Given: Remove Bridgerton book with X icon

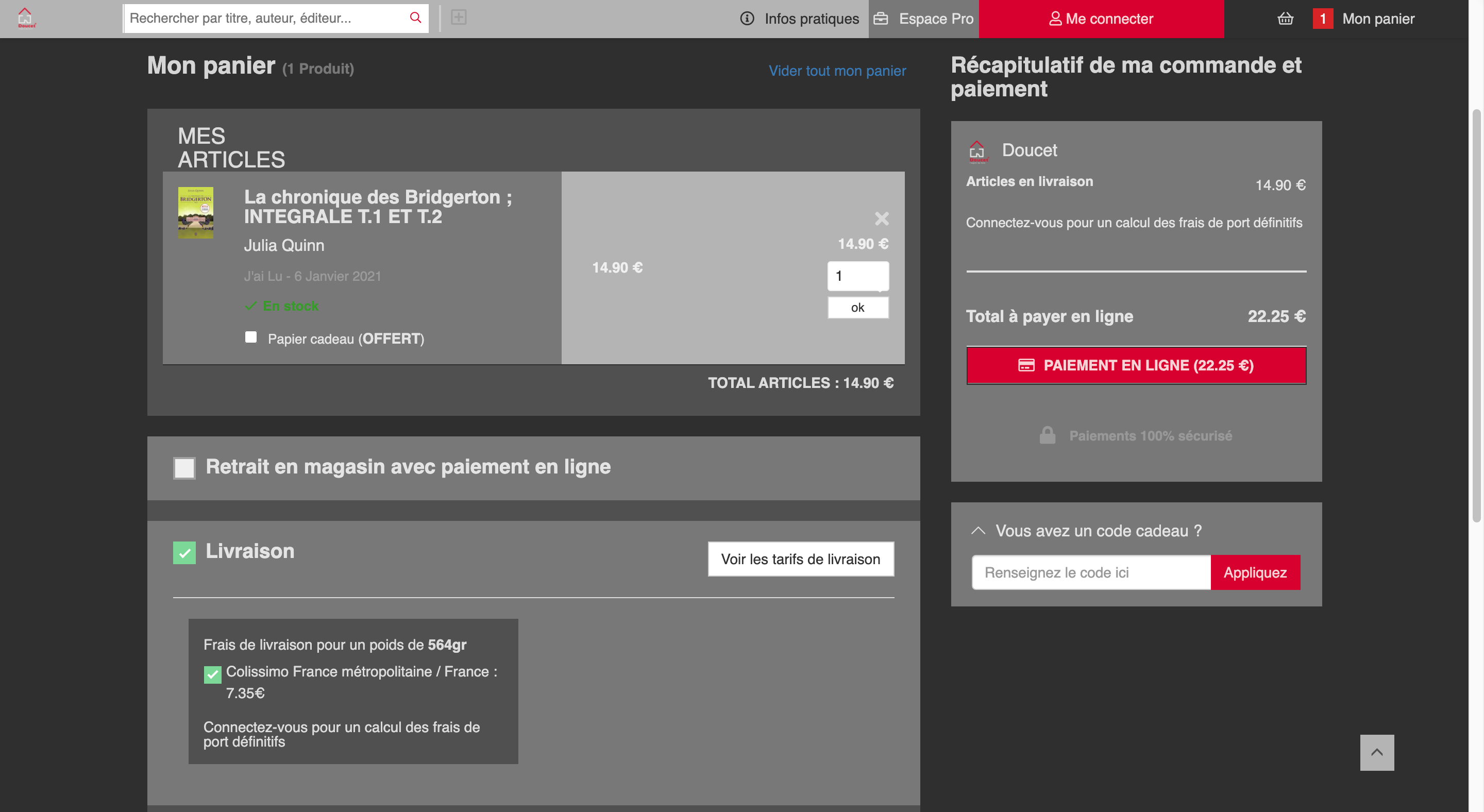Looking at the screenshot, I should coord(882,218).
